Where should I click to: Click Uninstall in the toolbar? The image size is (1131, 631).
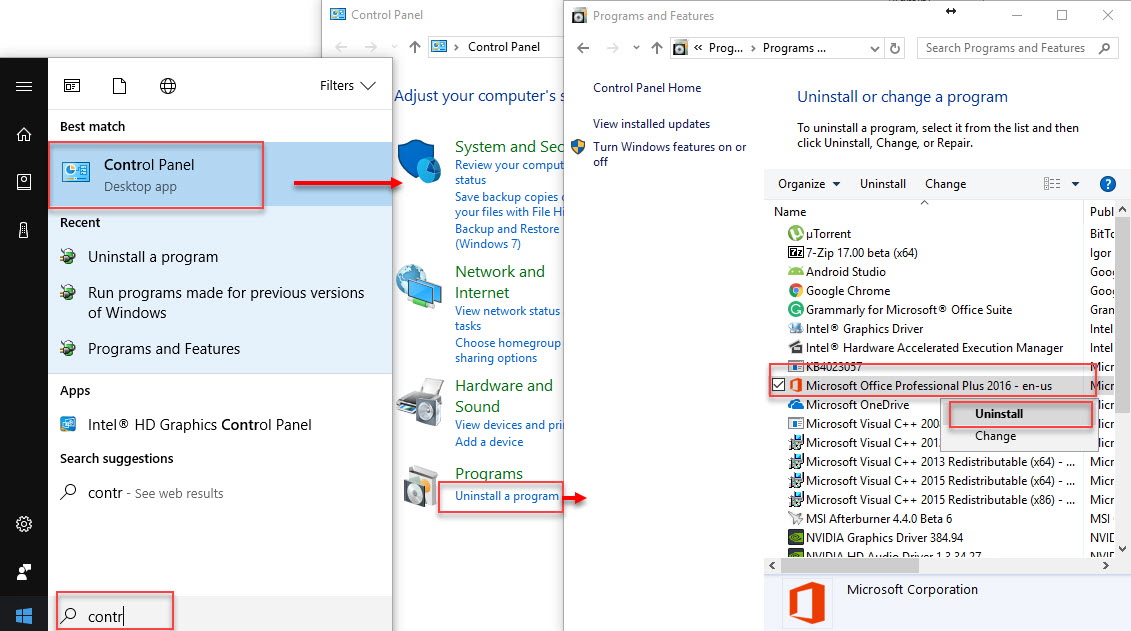[883, 184]
